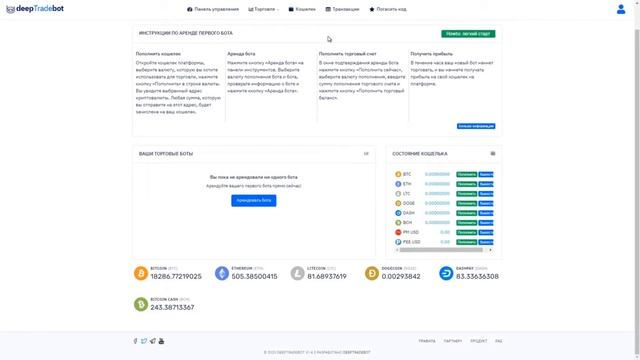Click blue withdraw button for DASH
640x360 pixels.
(x=486, y=213)
